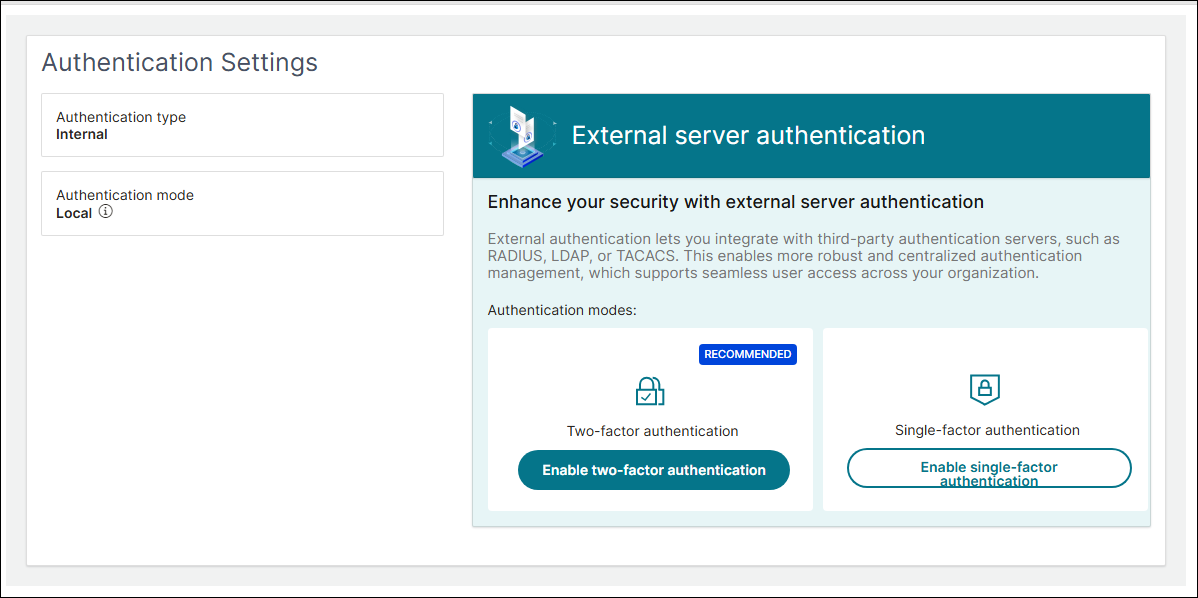The image size is (1198, 598).
Task: Click the info icon beside Local
Action: click(106, 212)
